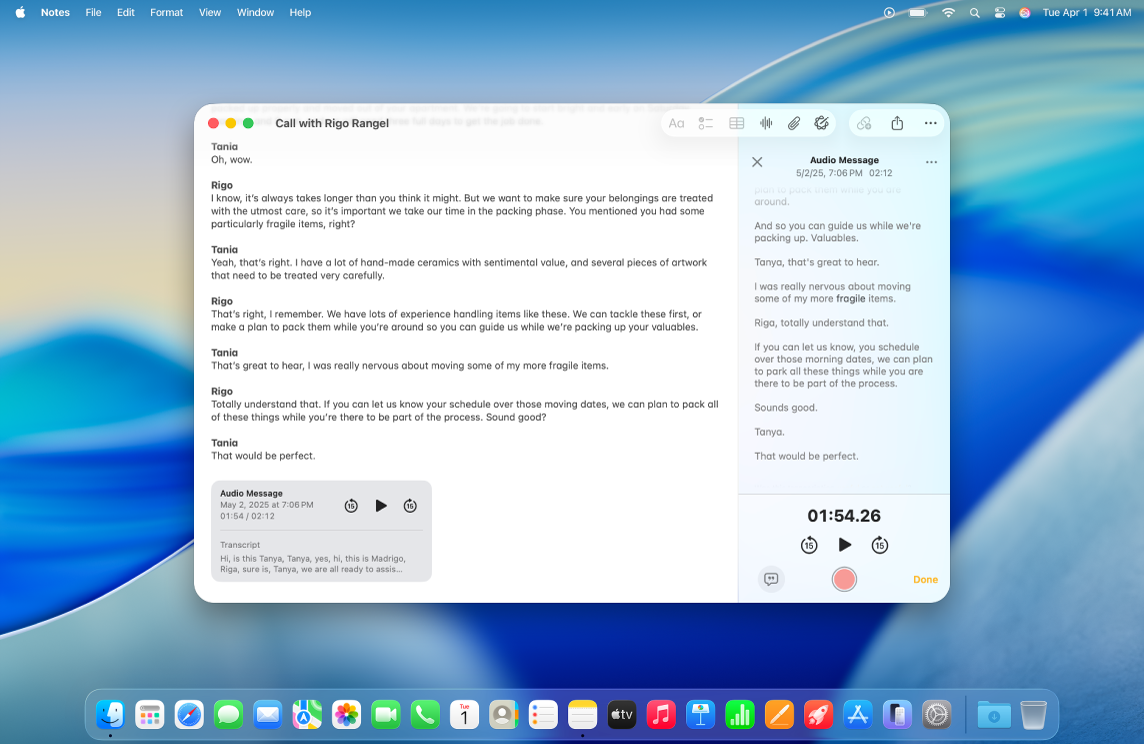Insert a checklist in the note
Screen dimensions: 1144x746
coord(706,122)
